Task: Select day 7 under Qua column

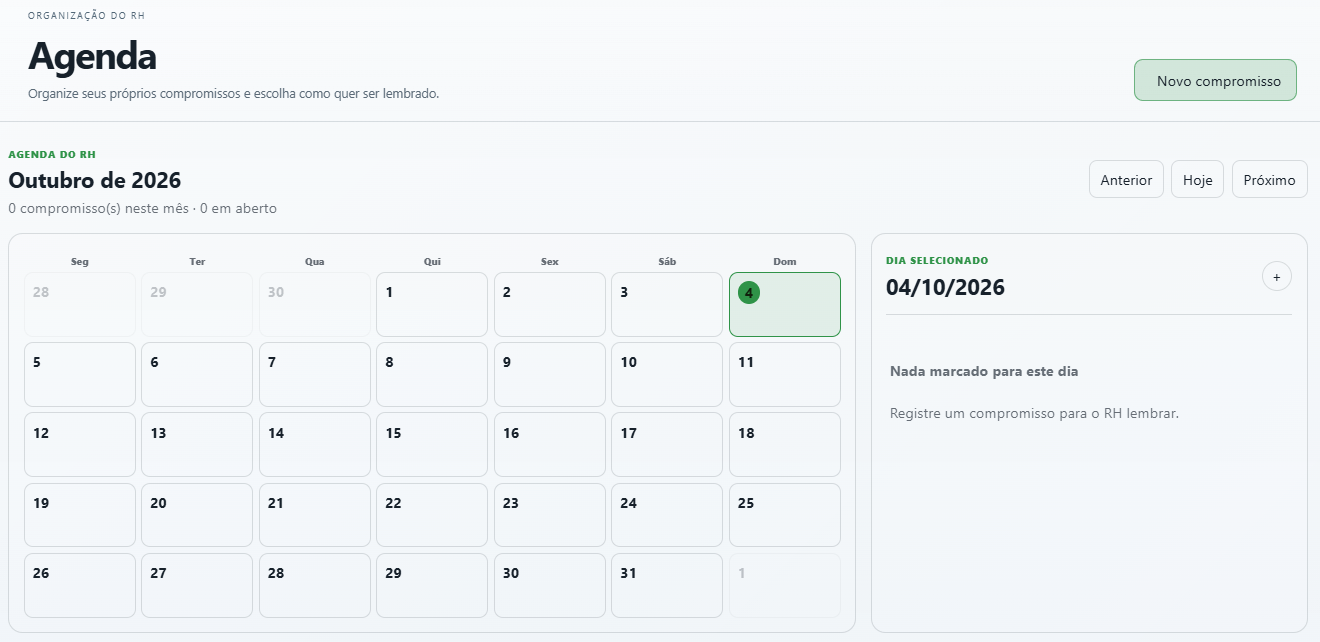Action: point(315,374)
